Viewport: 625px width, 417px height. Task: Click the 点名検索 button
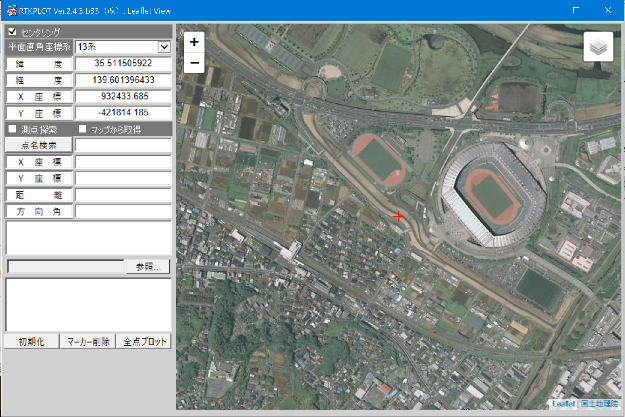coord(38,145)
